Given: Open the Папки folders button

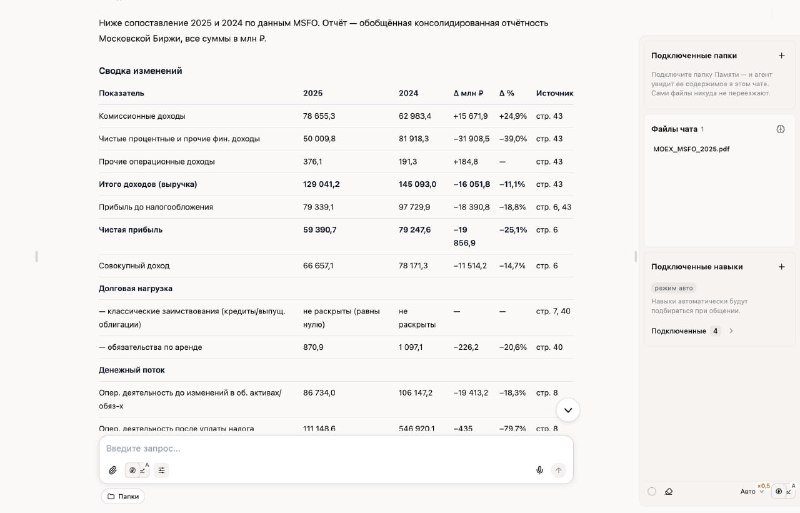Looking at the screenshot, I should tap(123, 496).
